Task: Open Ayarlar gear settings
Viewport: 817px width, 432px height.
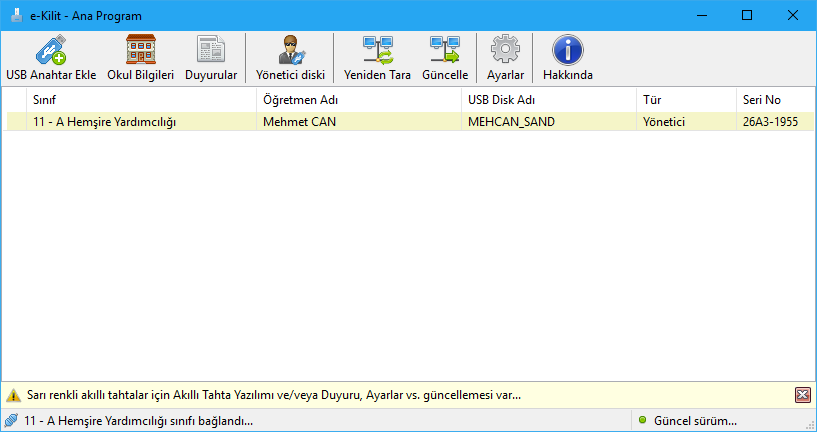Action: [505, 50]
